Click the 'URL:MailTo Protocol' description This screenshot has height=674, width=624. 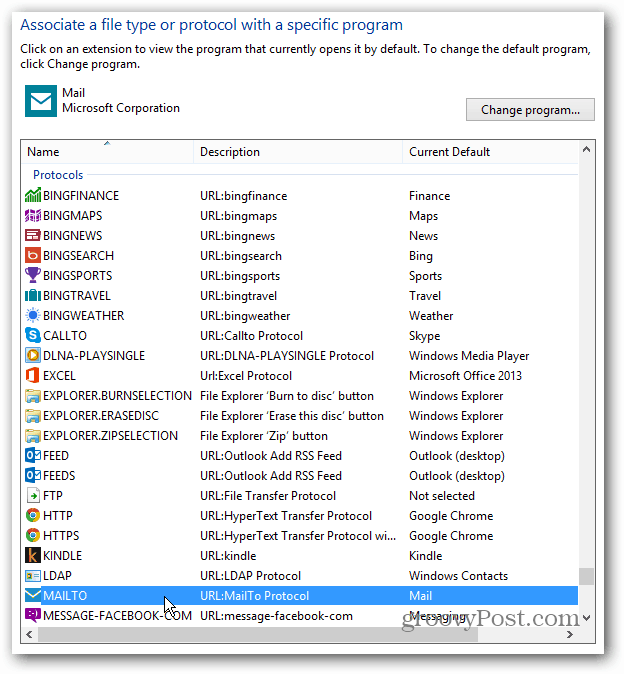(x=254, y=595)
